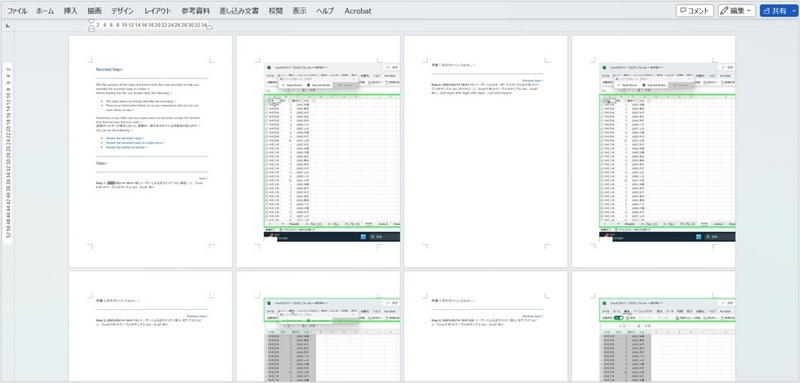
Task: Follow 'Review the additional details' link
Action: coord(126,147)
